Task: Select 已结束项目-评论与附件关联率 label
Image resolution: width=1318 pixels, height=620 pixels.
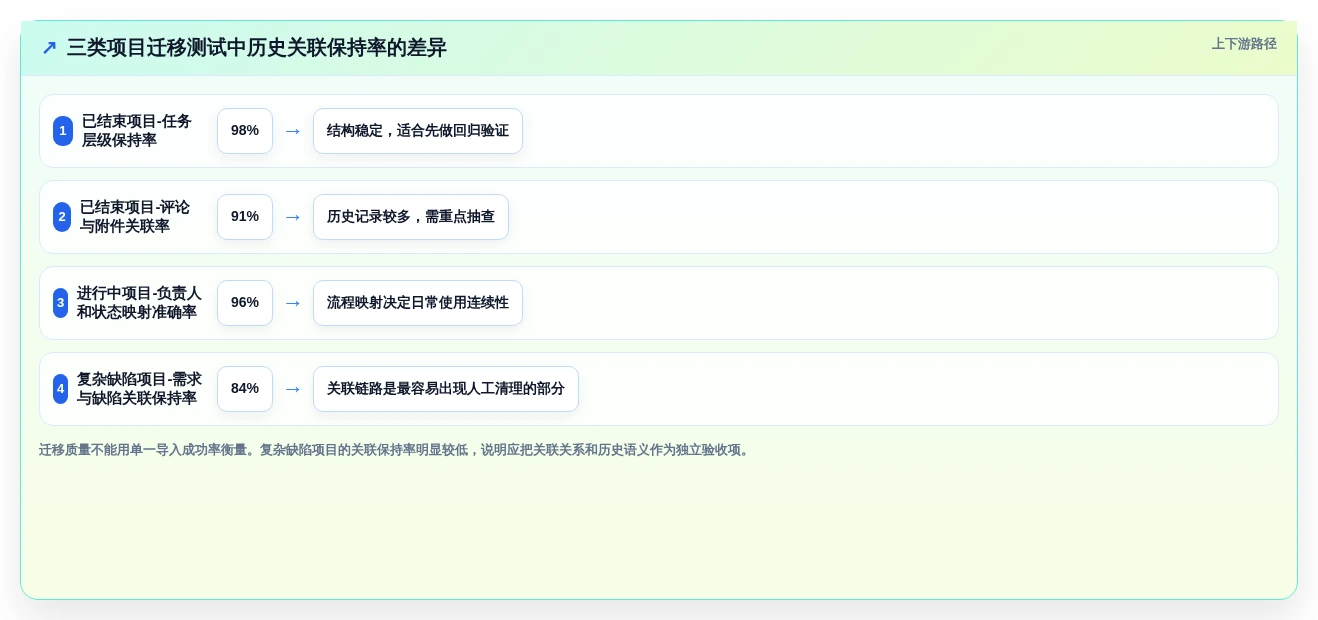Action: [x=135, y=217]
